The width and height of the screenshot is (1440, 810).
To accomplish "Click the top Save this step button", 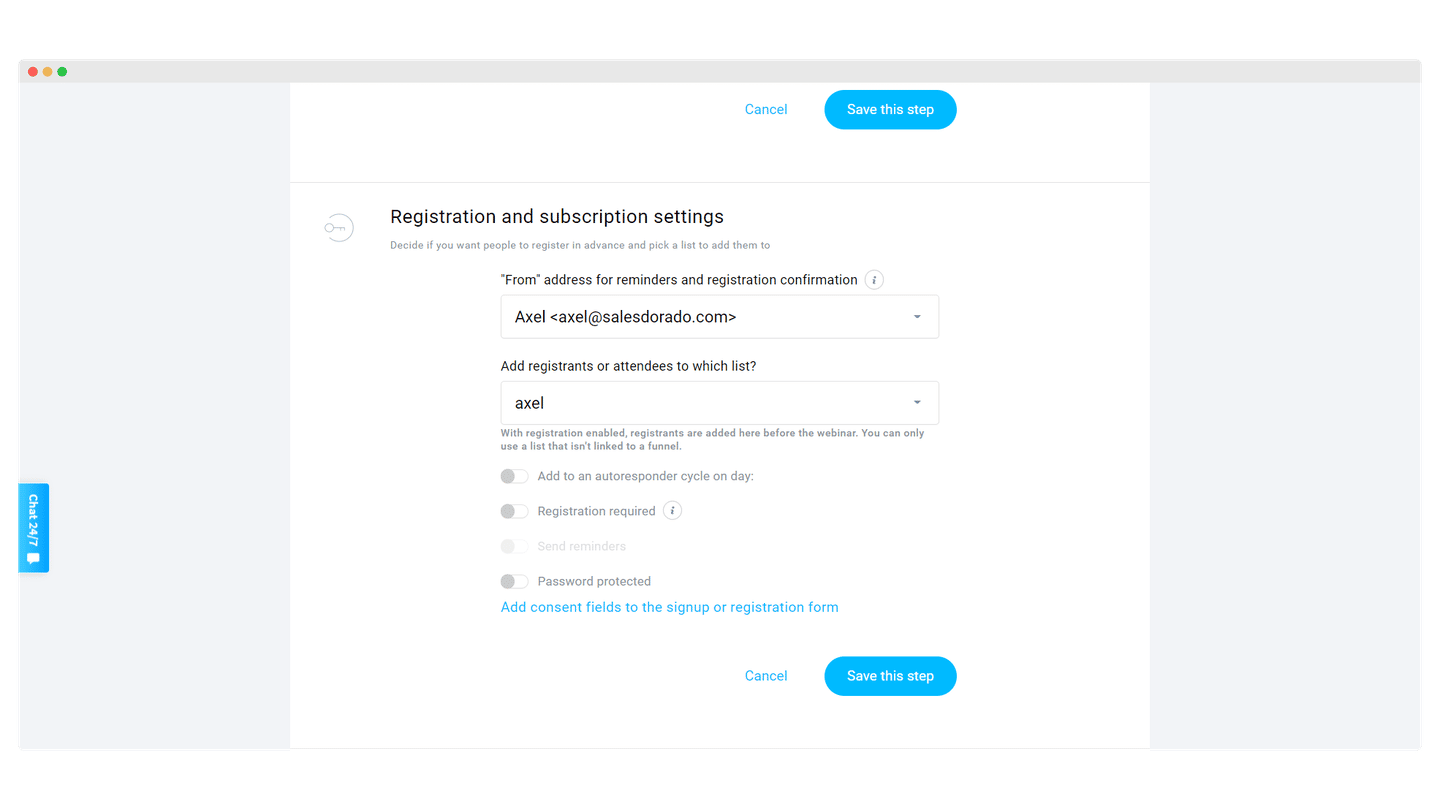I will coord(890,110).
